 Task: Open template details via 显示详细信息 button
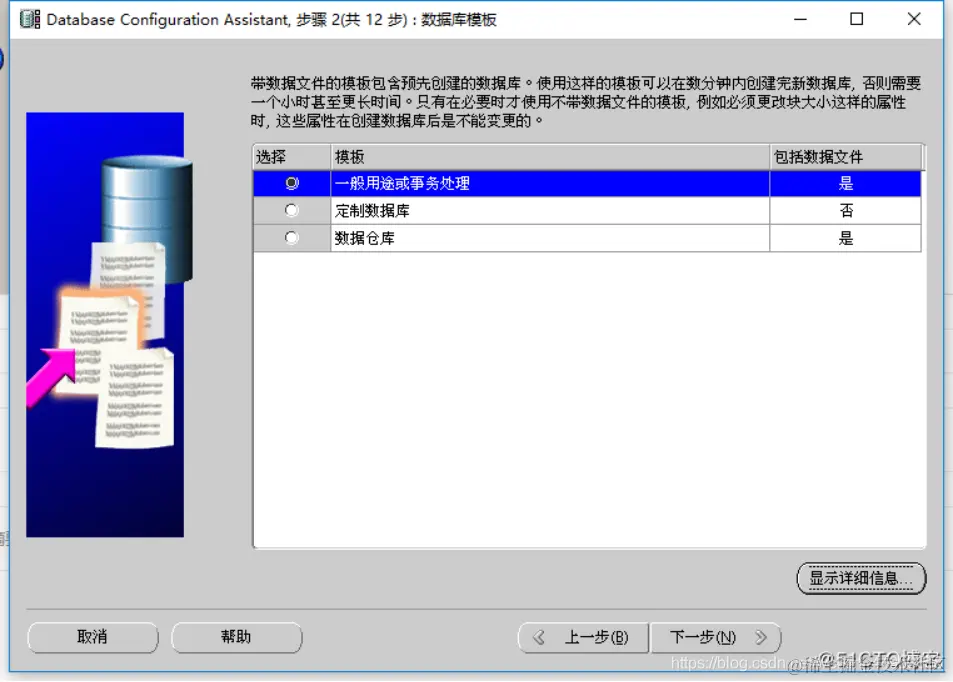pyautogui.click(x=860, y=578)
